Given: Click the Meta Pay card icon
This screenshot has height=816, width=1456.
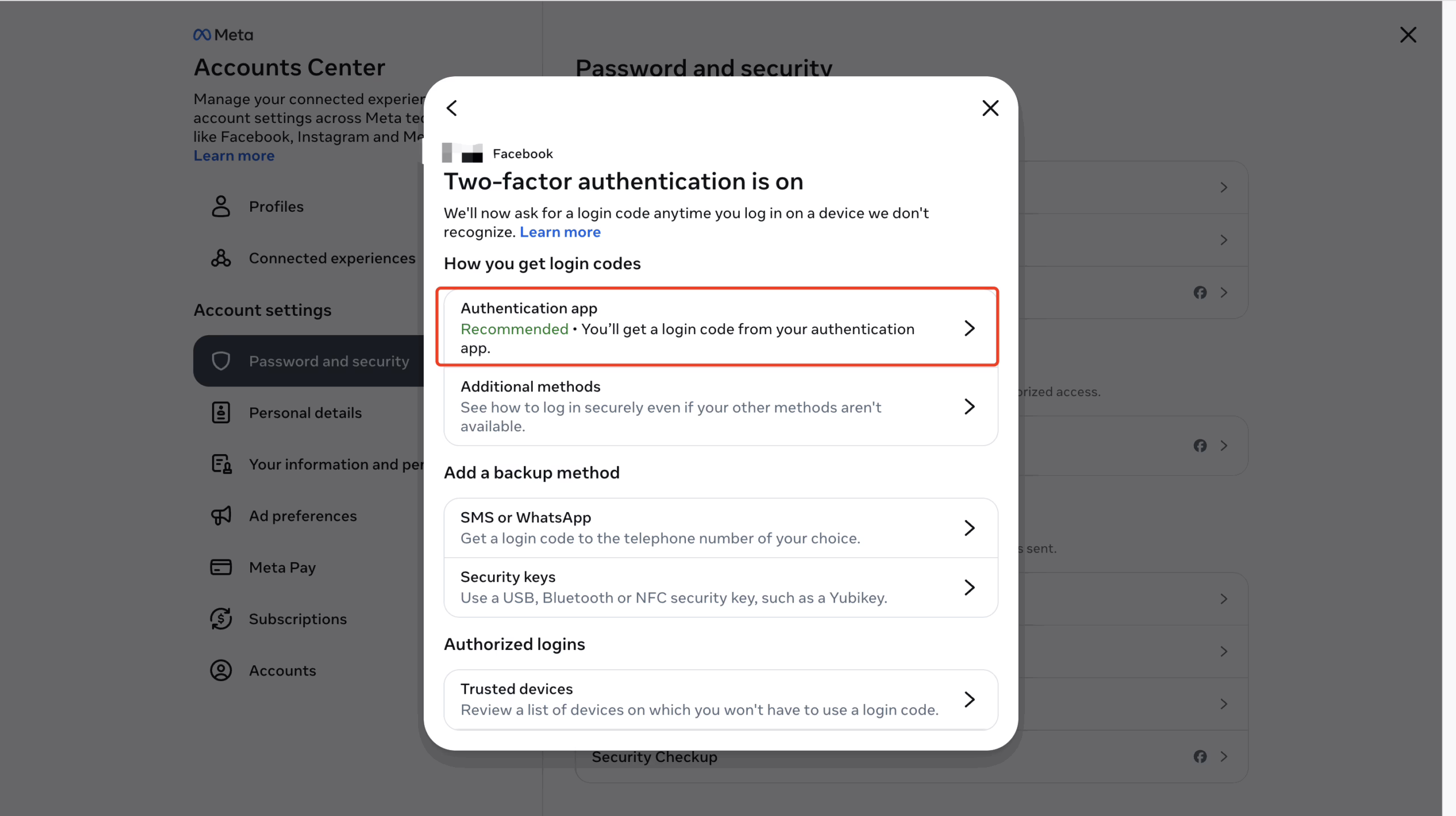Looking at the screenshot, I should click(x=221, y=567).
